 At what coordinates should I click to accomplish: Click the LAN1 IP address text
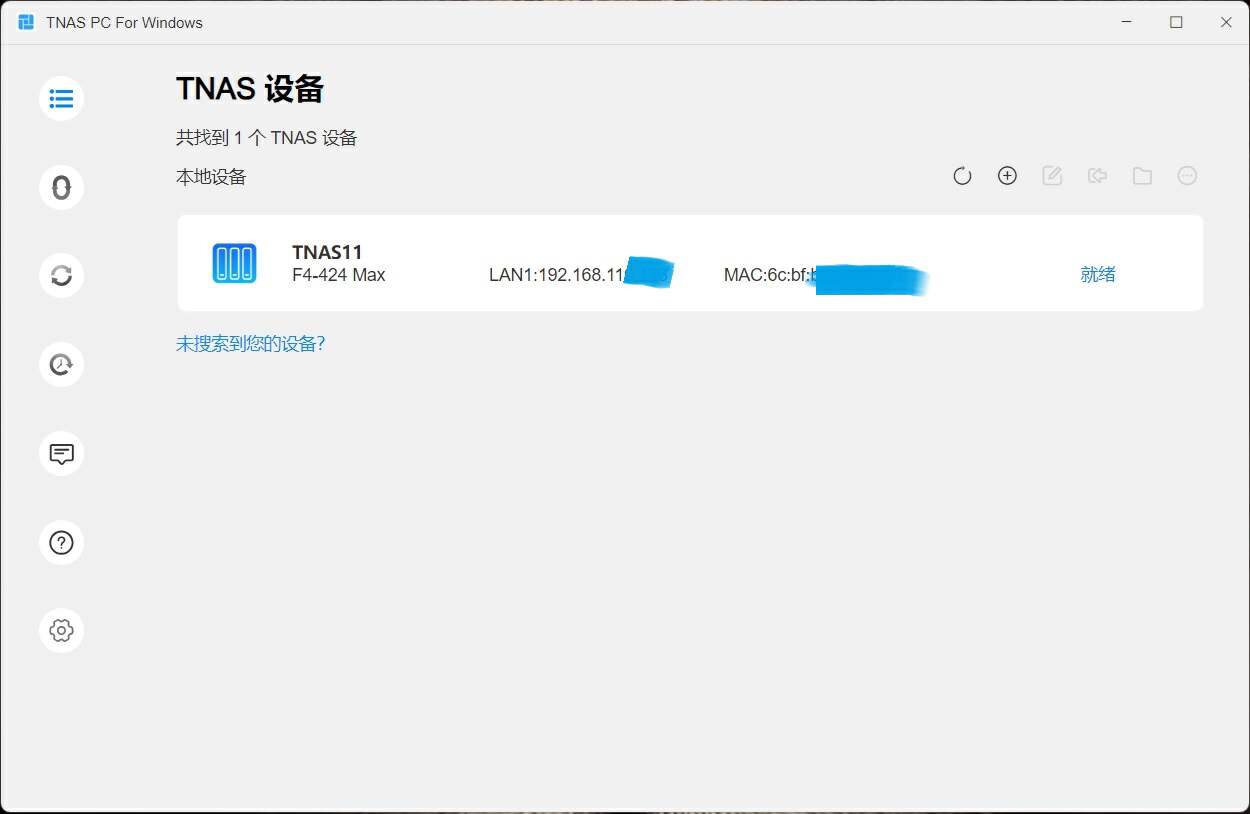coord(581,274)
